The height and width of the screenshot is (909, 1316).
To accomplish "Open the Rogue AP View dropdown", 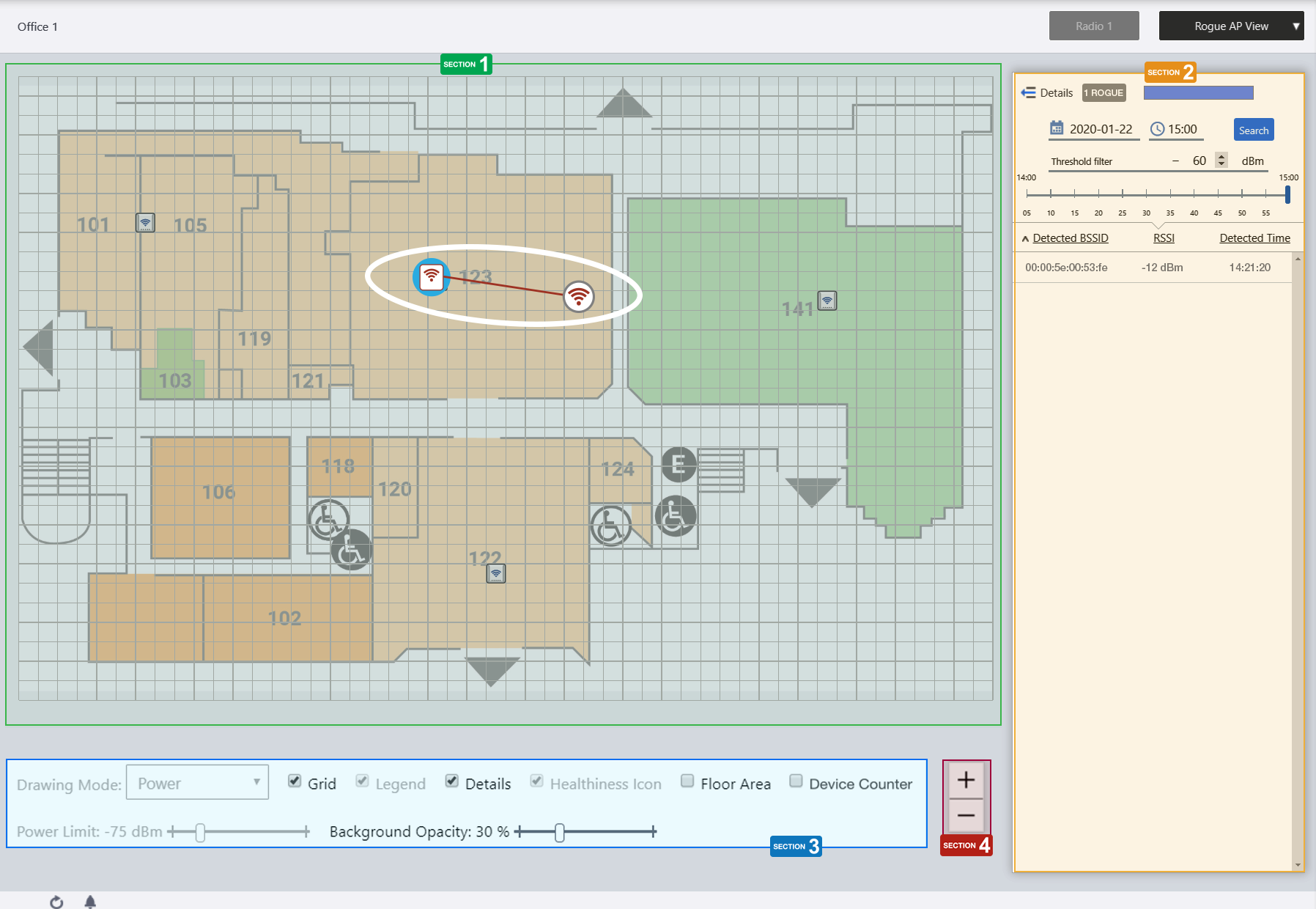I will click(x=1231, y=26).
